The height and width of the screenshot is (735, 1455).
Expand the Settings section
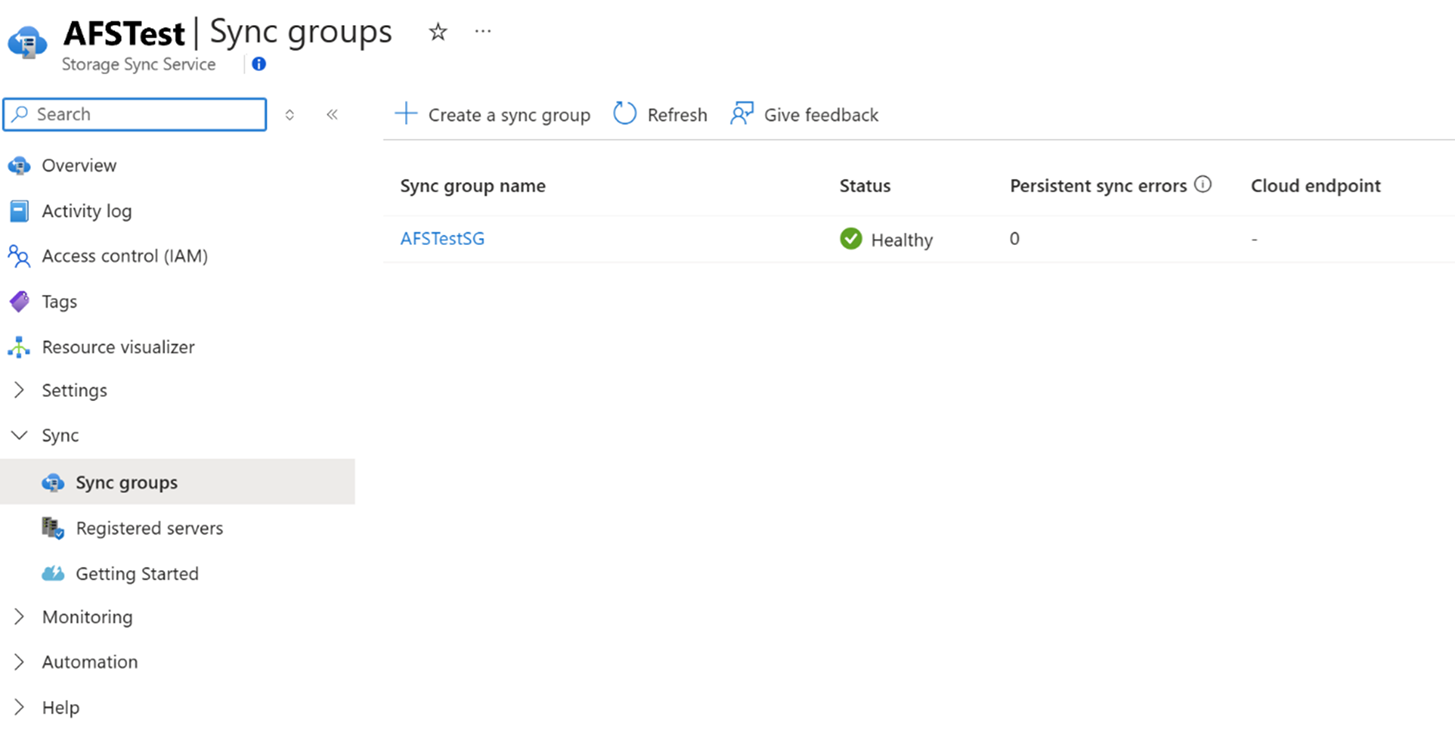pos(17,390)
